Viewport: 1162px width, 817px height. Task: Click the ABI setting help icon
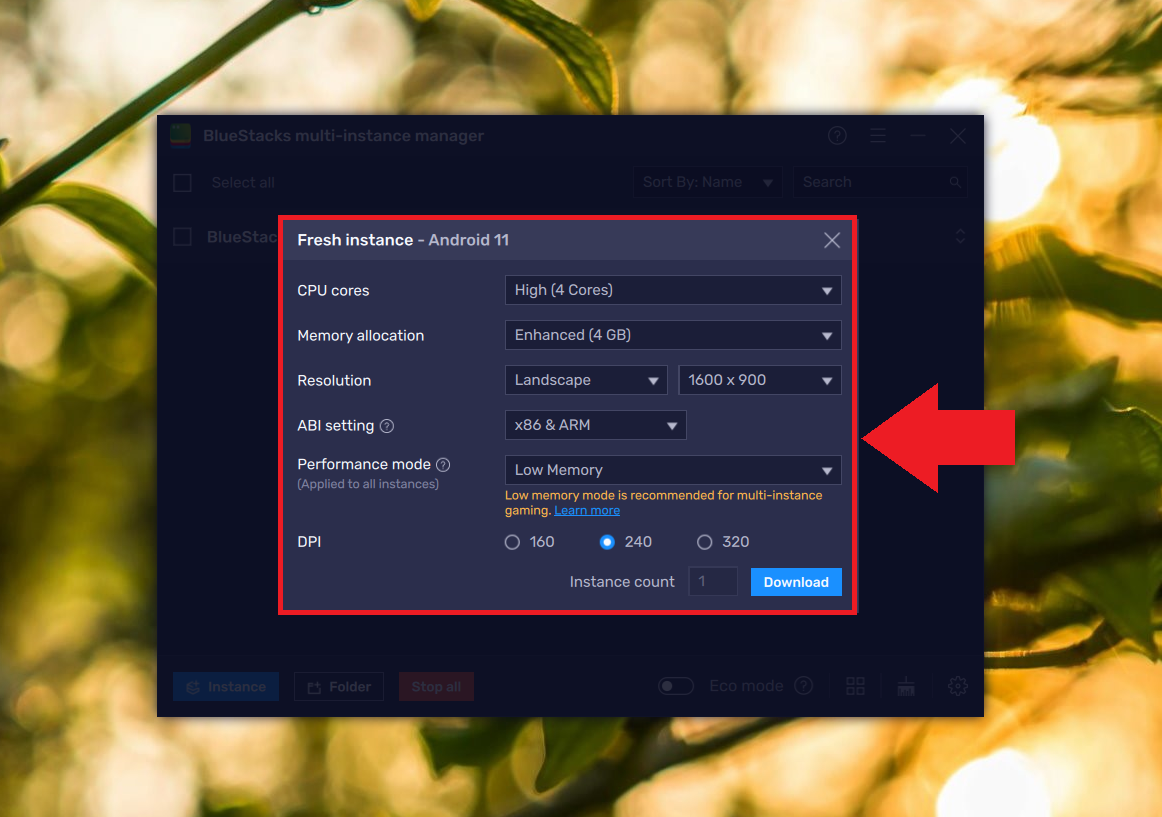(387, 426)
